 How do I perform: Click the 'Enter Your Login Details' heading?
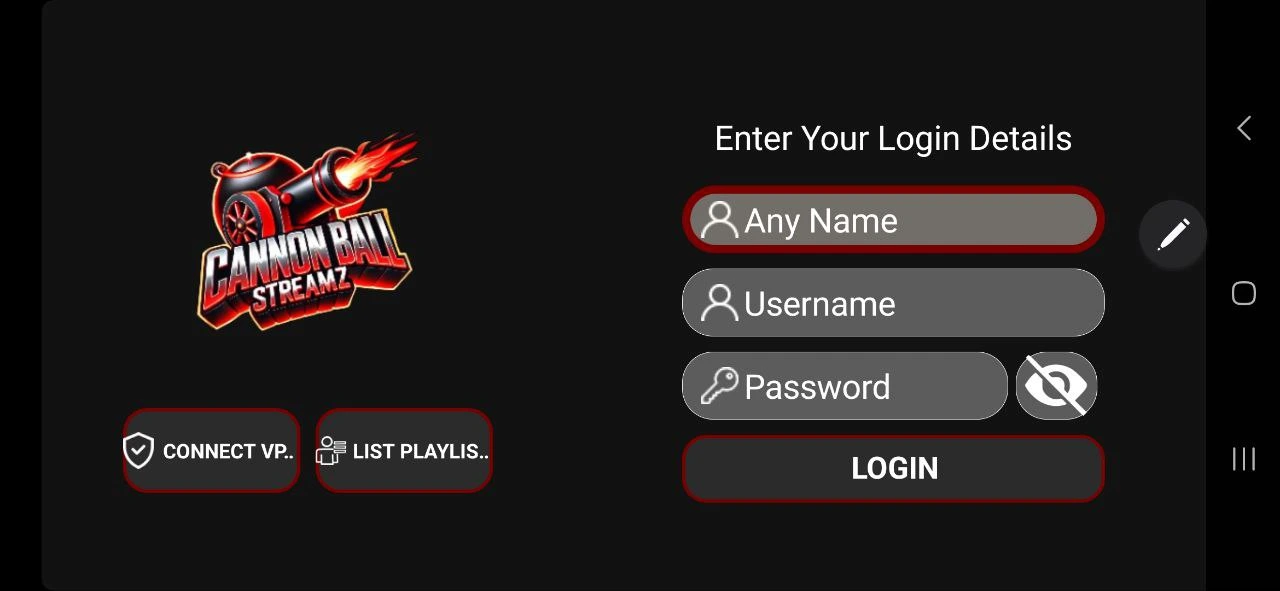pyautogui.click(x=893, y=138)
